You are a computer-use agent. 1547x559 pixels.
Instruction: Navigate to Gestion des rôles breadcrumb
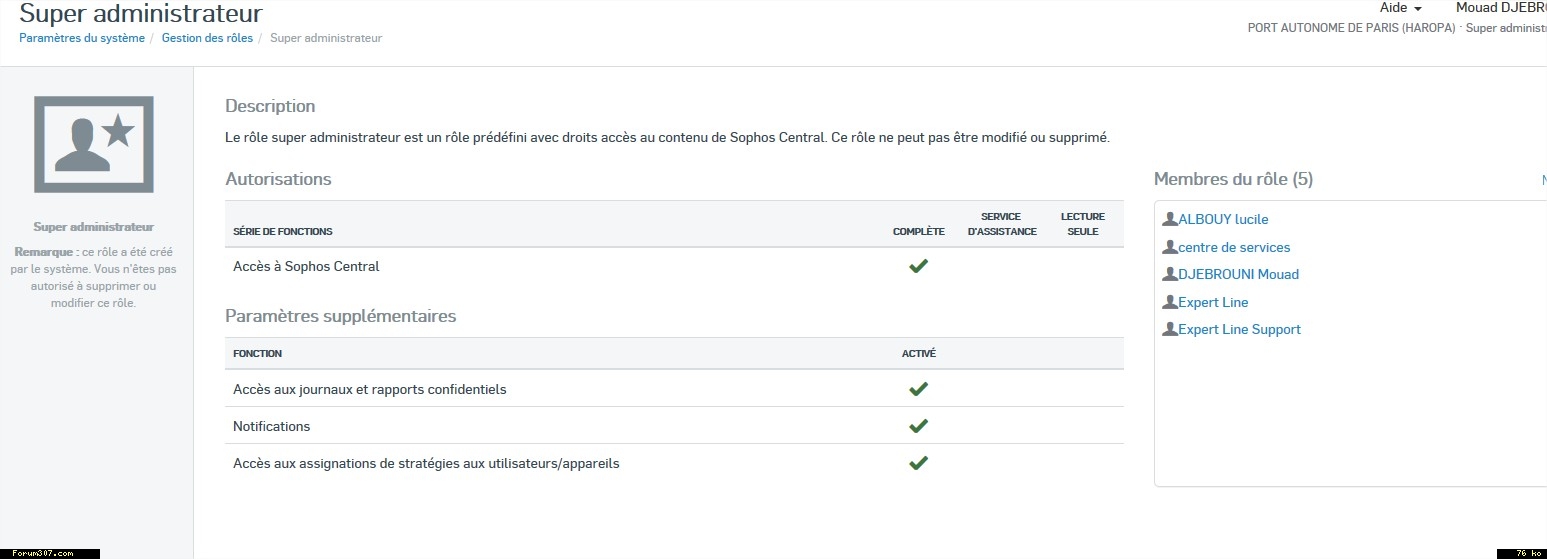point(207,38)
